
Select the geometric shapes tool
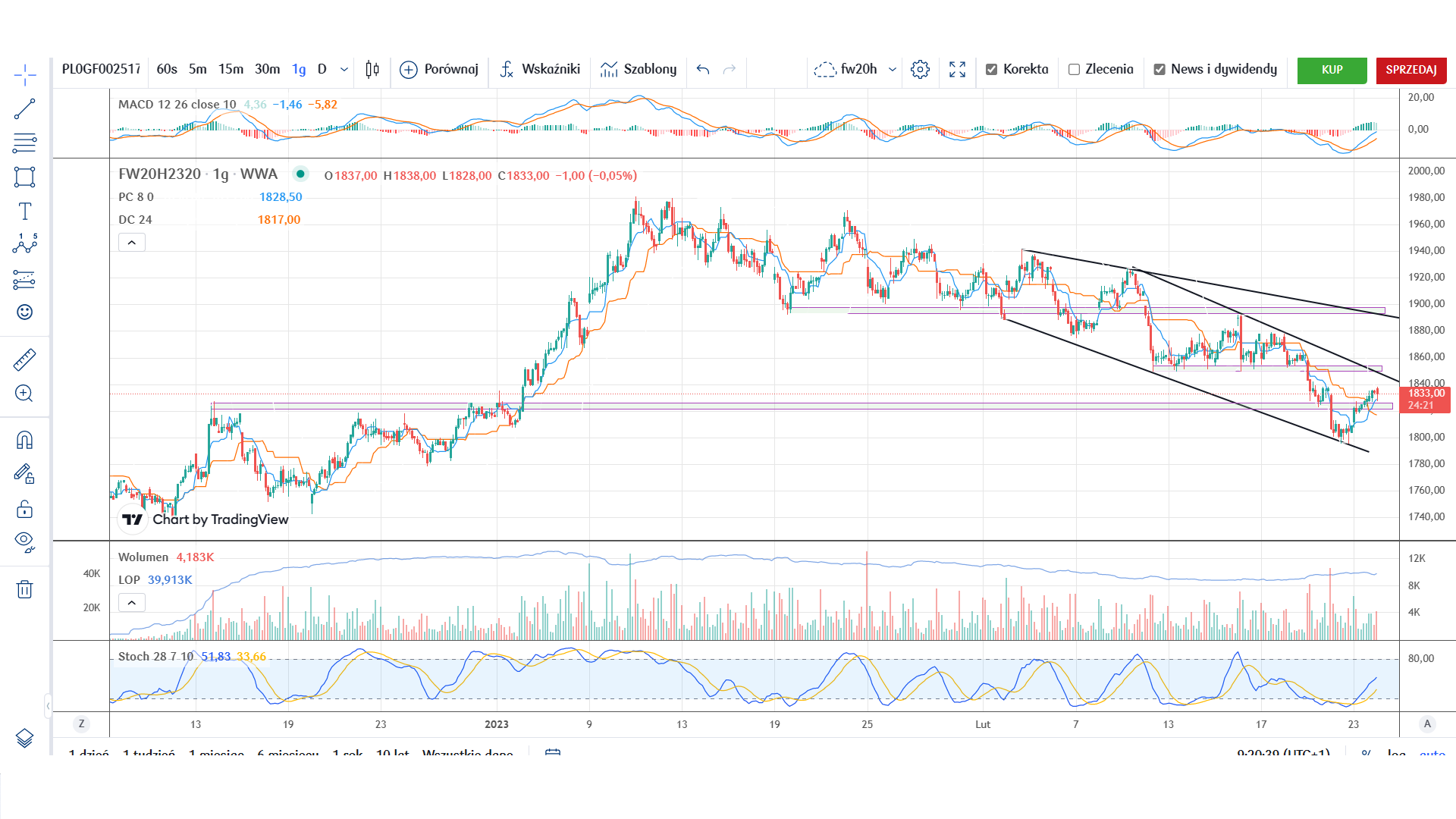[24, 177]
